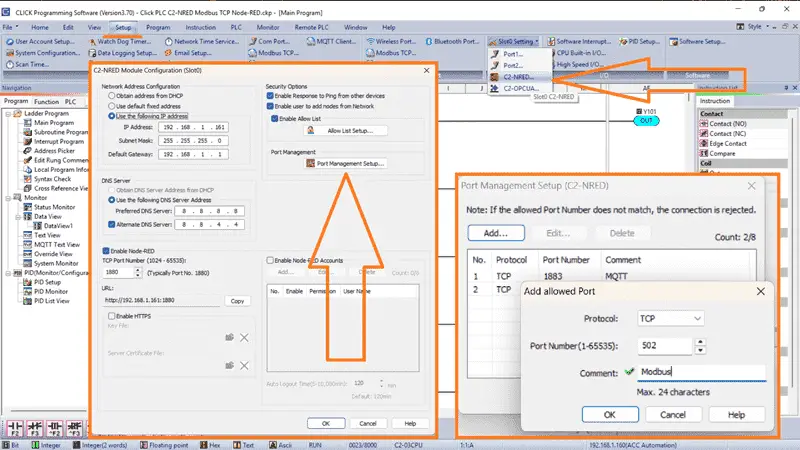Click the Comment input field
The height and width of the screenshot is (450, 800).
(x=702, y=372)
